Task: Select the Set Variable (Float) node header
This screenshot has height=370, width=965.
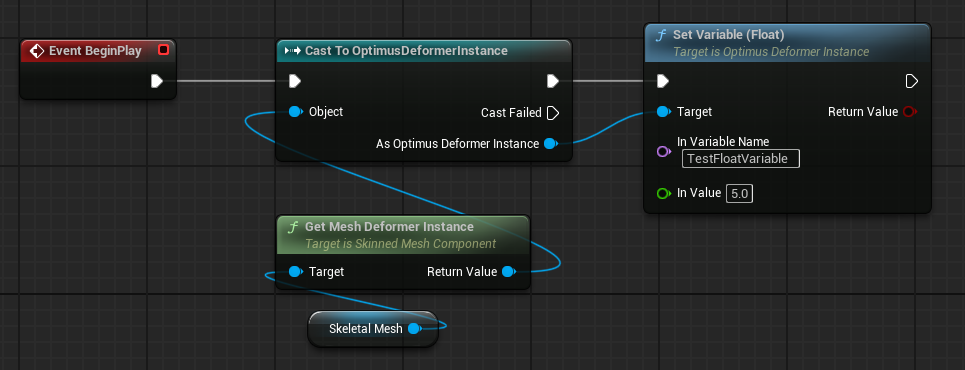Action: [x=788, y=43]
